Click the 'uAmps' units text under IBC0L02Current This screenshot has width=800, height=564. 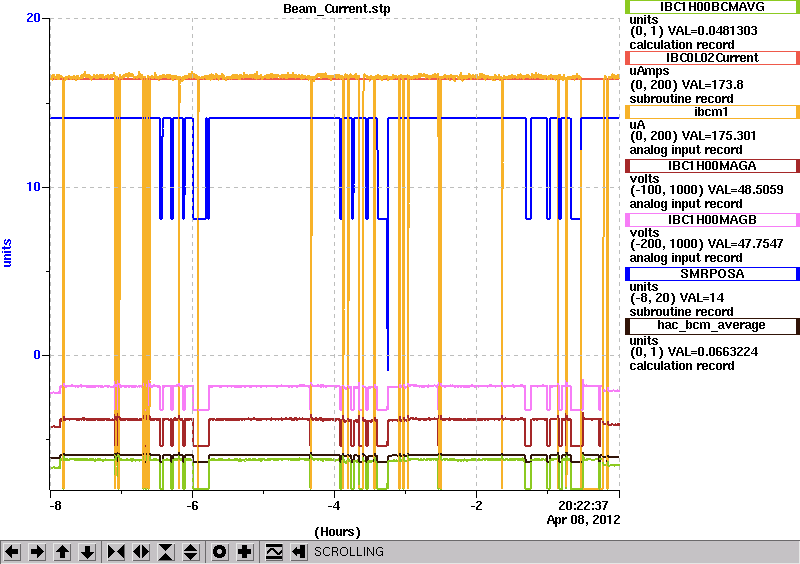coord(649,71)
